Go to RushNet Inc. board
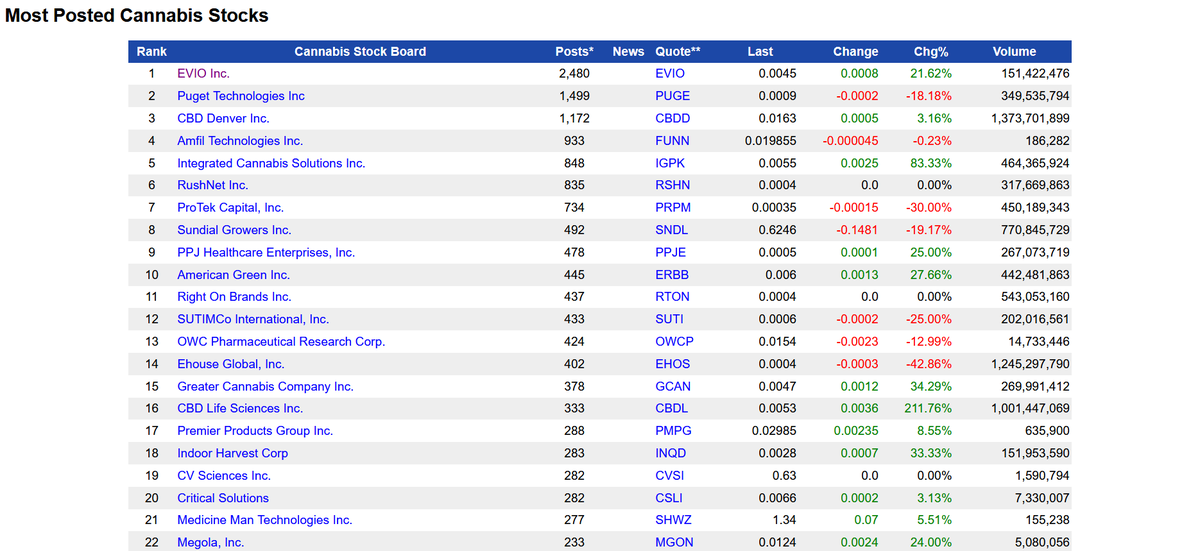1200x551 pixels. pos(212,185)
